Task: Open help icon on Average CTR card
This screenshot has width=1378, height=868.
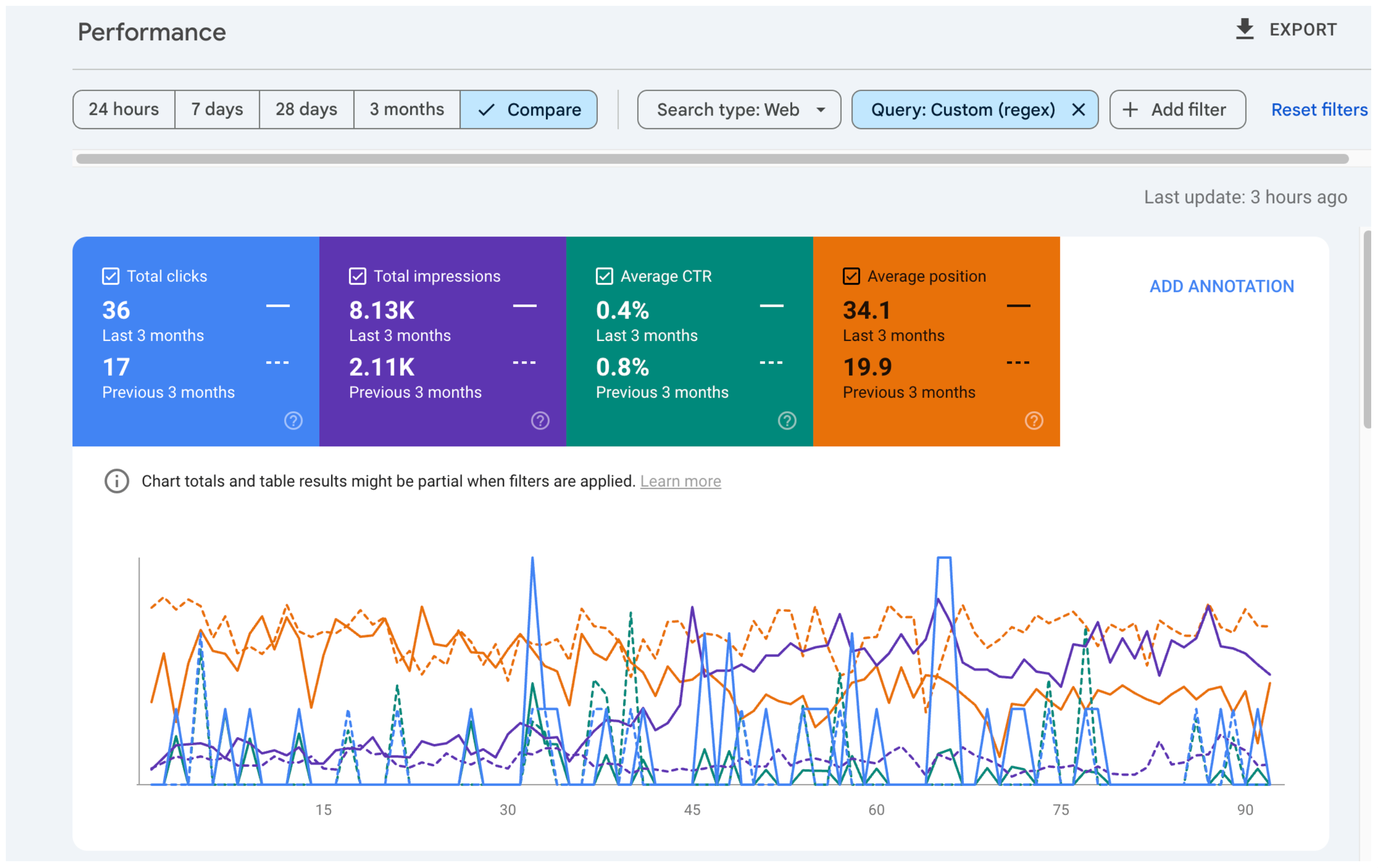Action: [x=787, y=420]
